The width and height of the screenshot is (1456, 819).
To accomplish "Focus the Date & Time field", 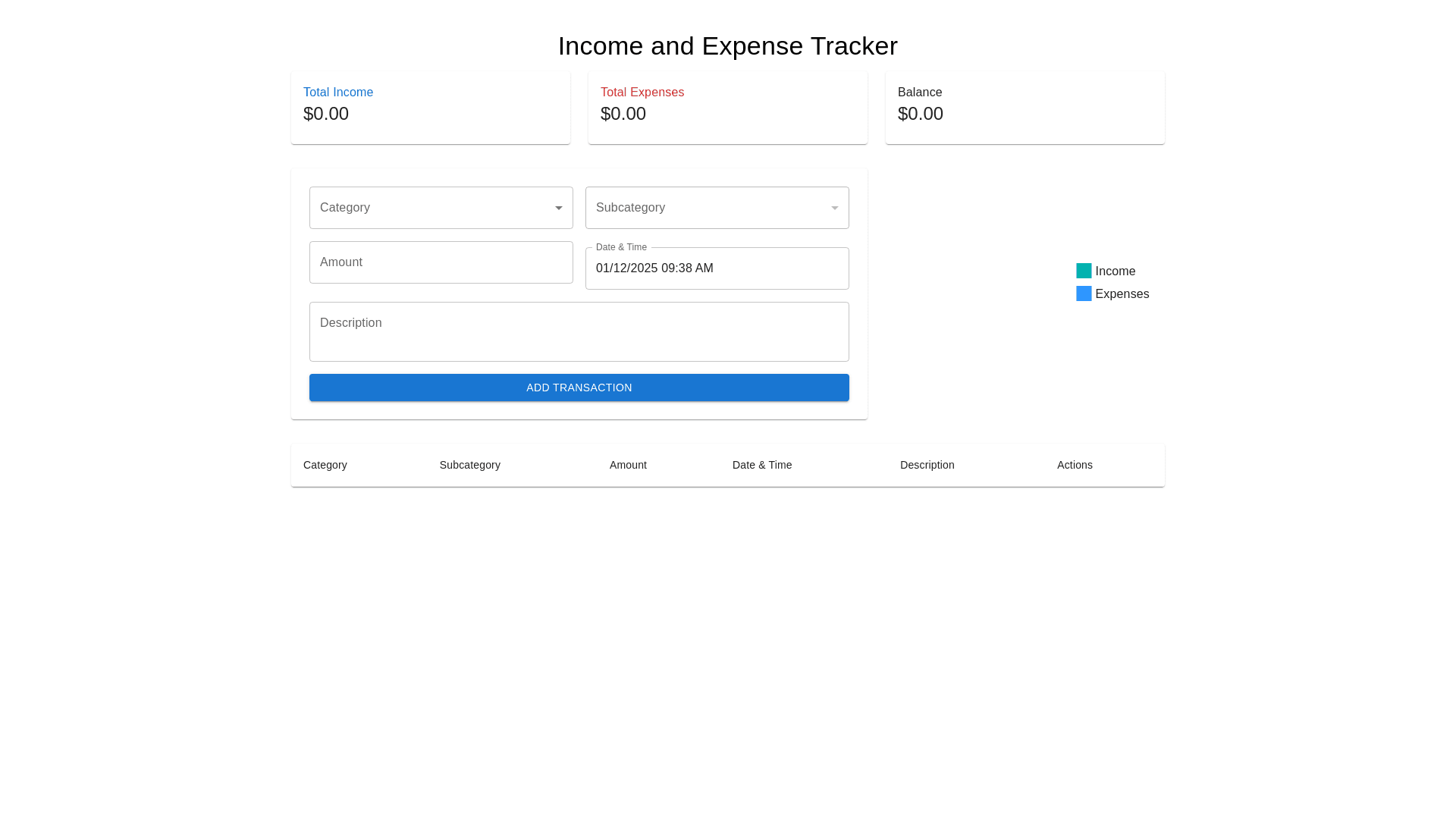I will pyautogui.click(x=717, y=268).
